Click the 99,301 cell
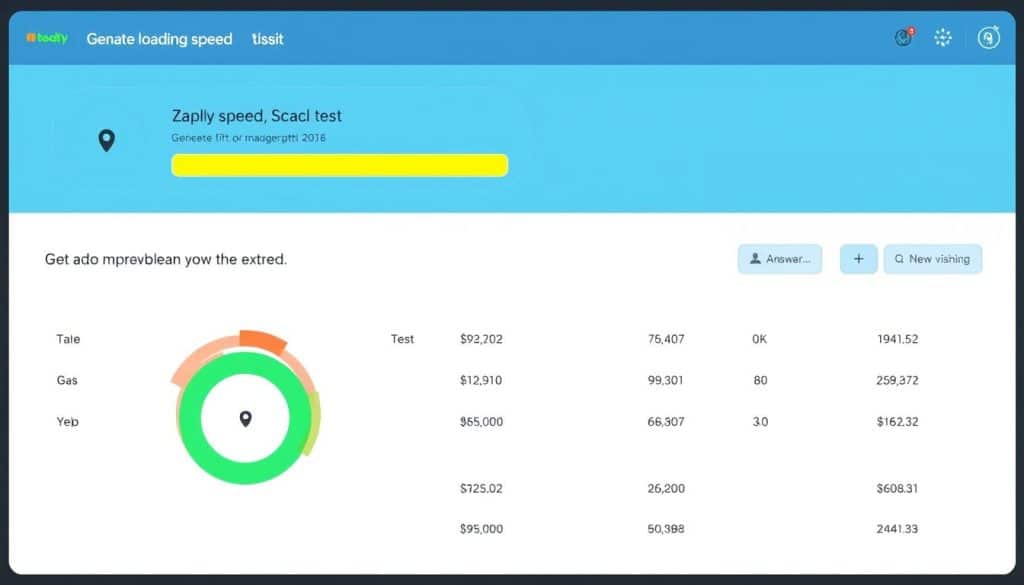The width and height of the screenshot is (1024, 585). 665,380
